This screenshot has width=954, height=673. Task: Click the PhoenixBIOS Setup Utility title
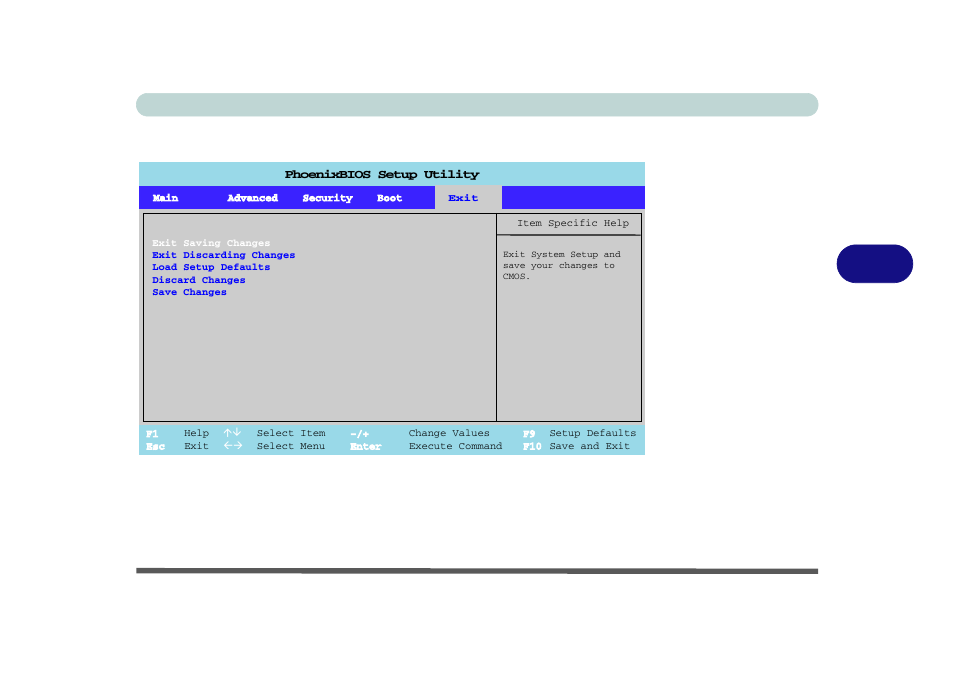(x=382, y=175)
